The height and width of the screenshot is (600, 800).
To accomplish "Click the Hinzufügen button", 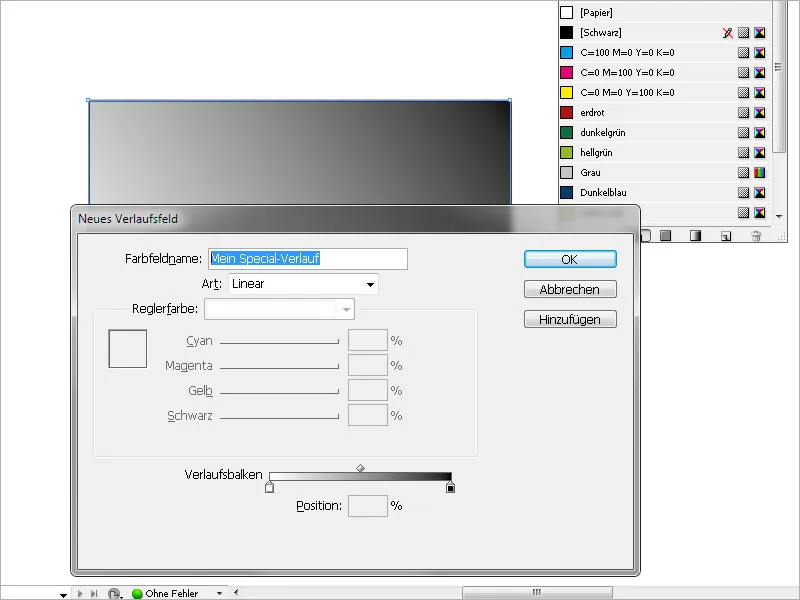I will pyautogui.click(x=570, y=319).
